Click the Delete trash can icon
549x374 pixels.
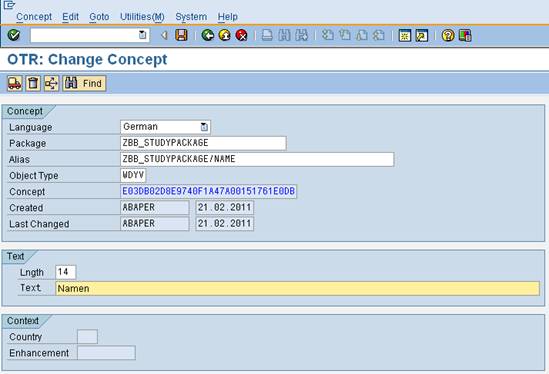(x=33, y=83)
